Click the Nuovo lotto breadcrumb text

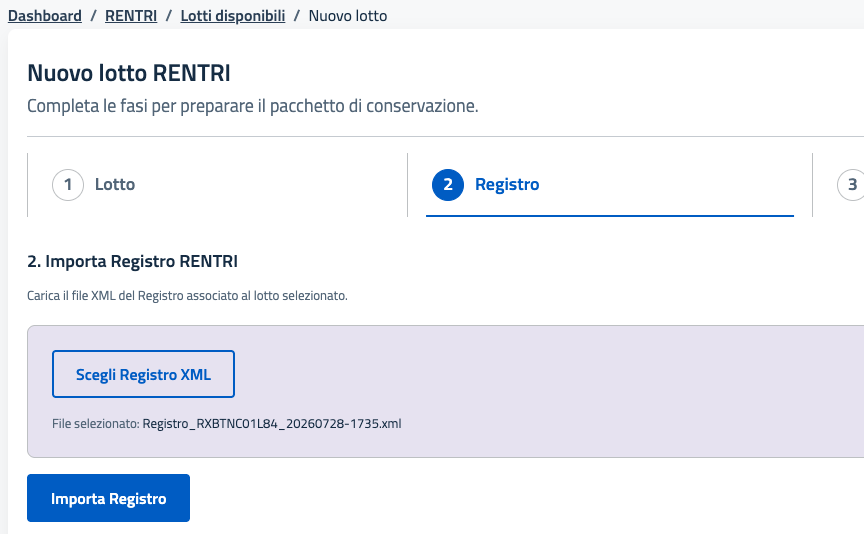tap(348, 15)
